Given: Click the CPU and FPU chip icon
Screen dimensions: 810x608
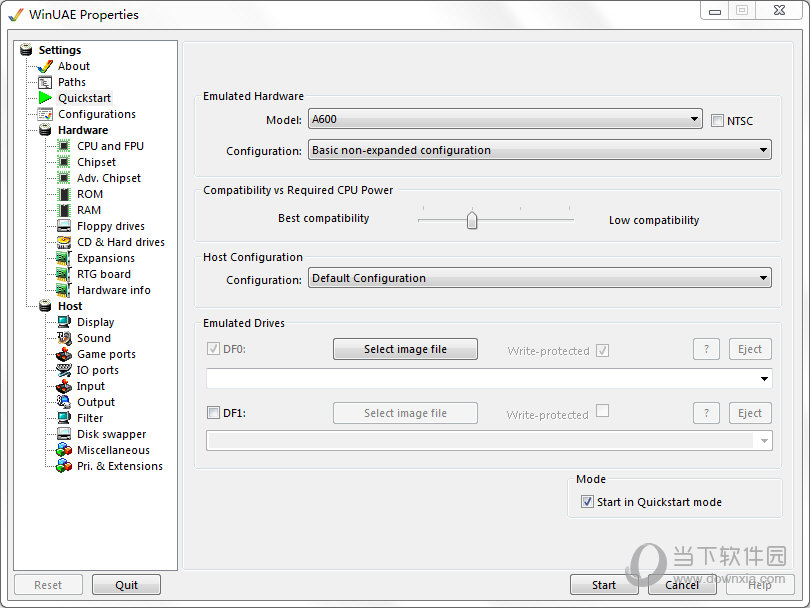Looking at the screenshot, I should (x=64, y=146).
